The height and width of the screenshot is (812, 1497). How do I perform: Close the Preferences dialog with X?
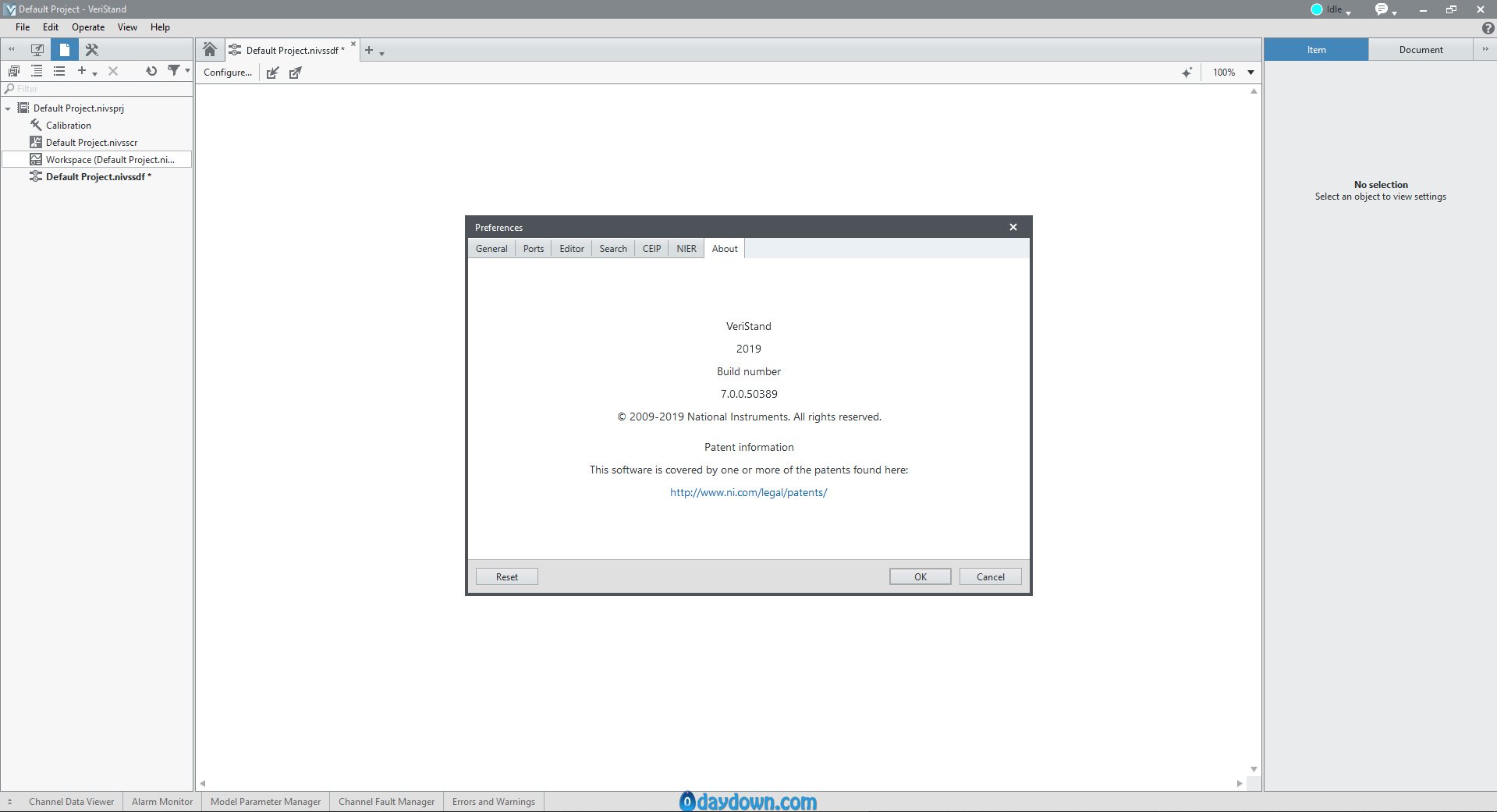pos(1013,227)
